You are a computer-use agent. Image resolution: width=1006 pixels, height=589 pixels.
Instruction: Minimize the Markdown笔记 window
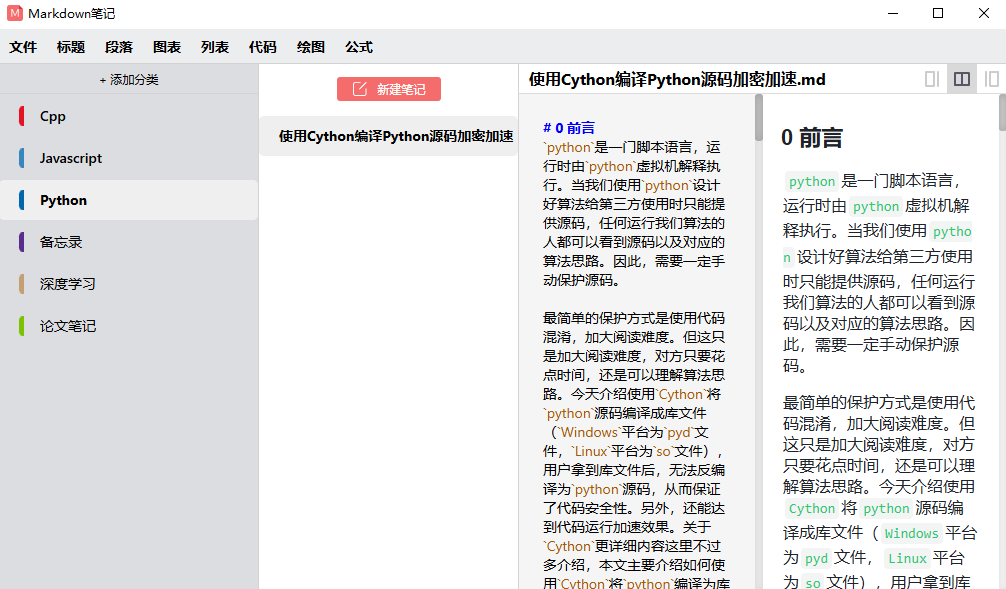[892, 13]
